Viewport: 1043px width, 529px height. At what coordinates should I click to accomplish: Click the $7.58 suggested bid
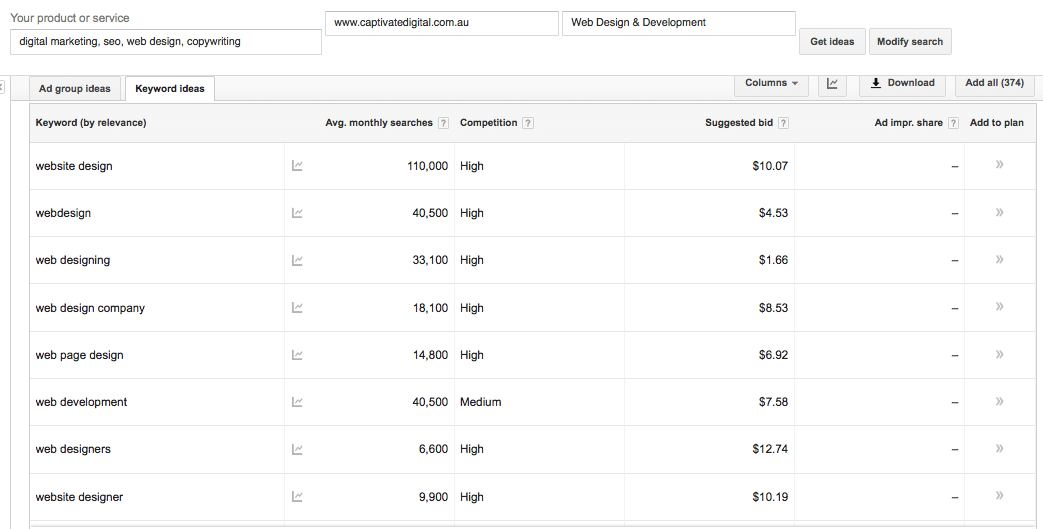click(774, 402)
